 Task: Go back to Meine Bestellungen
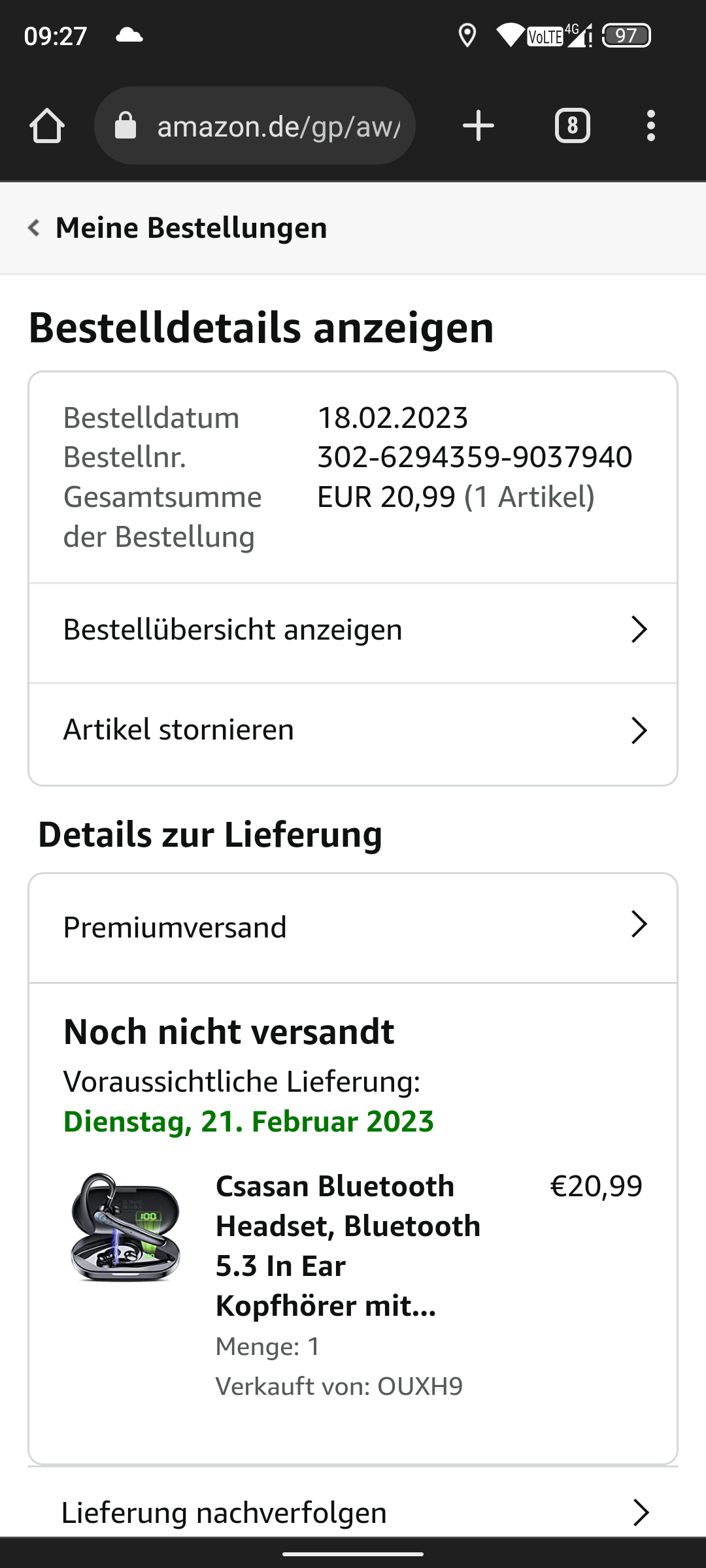pos(191,228)
